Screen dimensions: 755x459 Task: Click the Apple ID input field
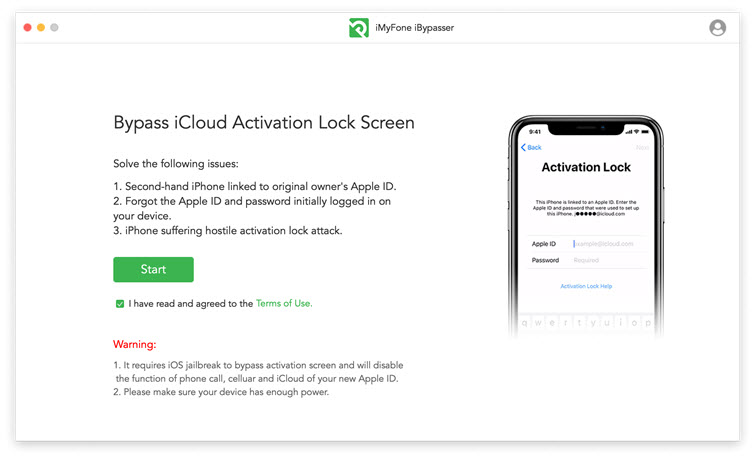[x=603, y=243]
